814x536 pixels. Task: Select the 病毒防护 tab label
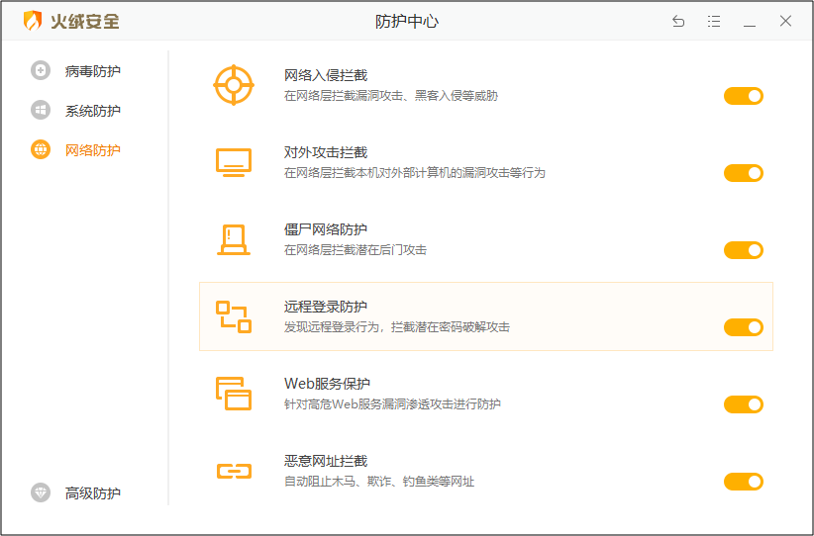pos(93,71)
